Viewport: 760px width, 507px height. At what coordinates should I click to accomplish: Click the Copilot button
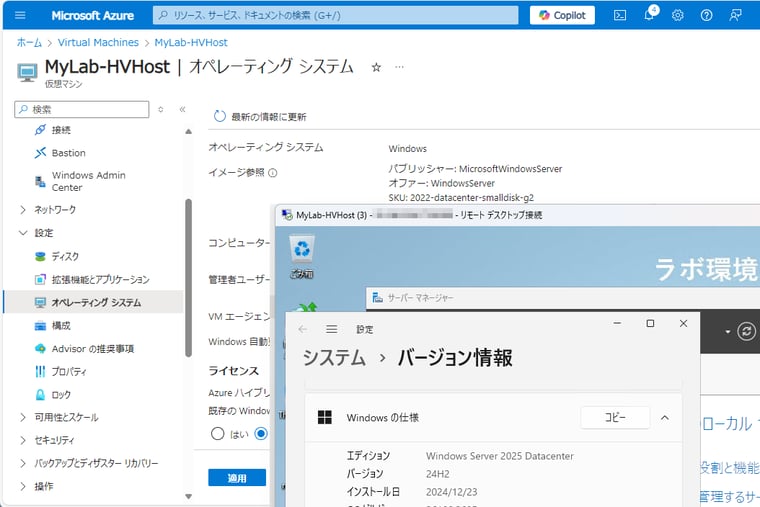562,16
